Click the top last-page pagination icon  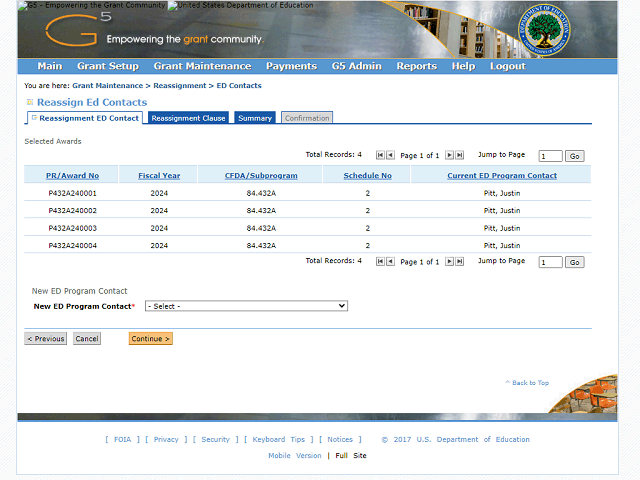click(x=459, y=155)
